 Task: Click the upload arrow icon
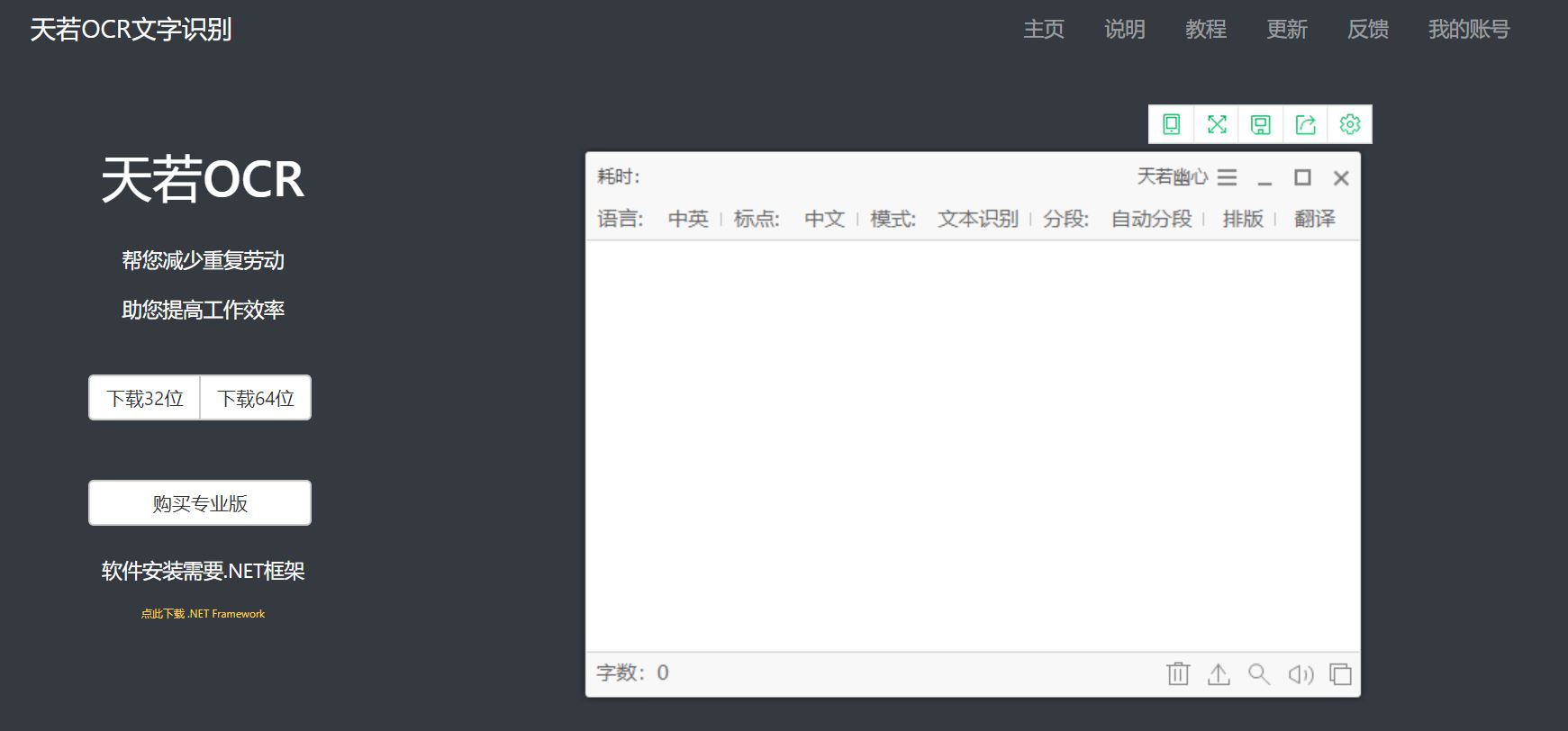click(1219, 673)
